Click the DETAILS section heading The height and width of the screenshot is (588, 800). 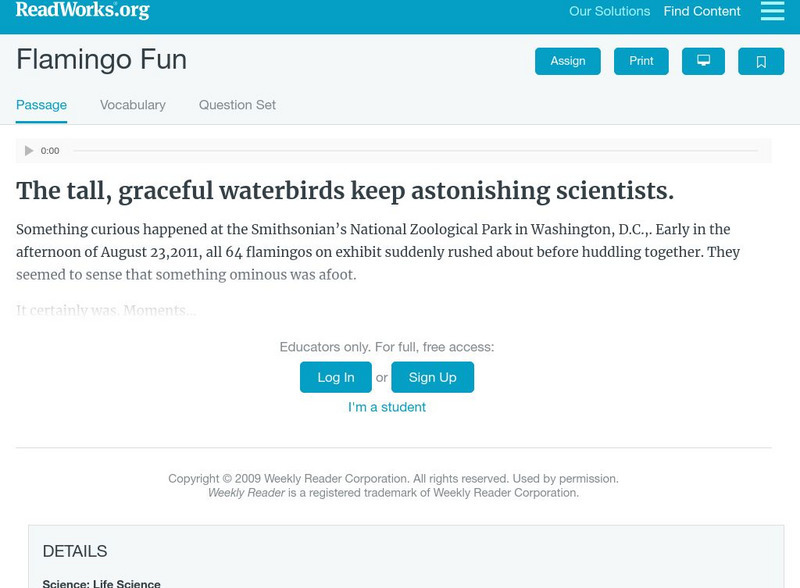(x=75, y=551)
